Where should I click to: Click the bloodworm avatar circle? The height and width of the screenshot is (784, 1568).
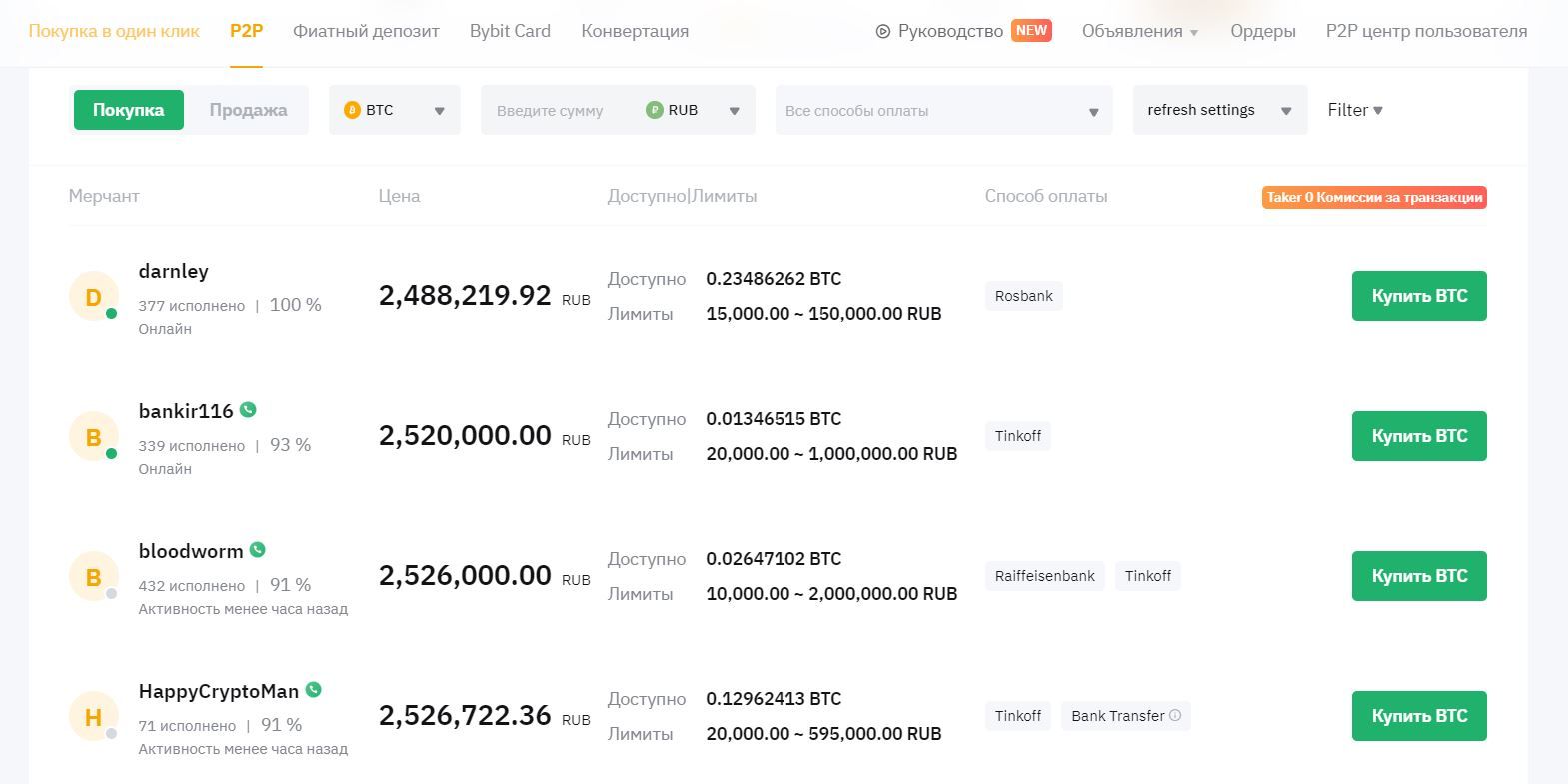[x=93, y=577]
